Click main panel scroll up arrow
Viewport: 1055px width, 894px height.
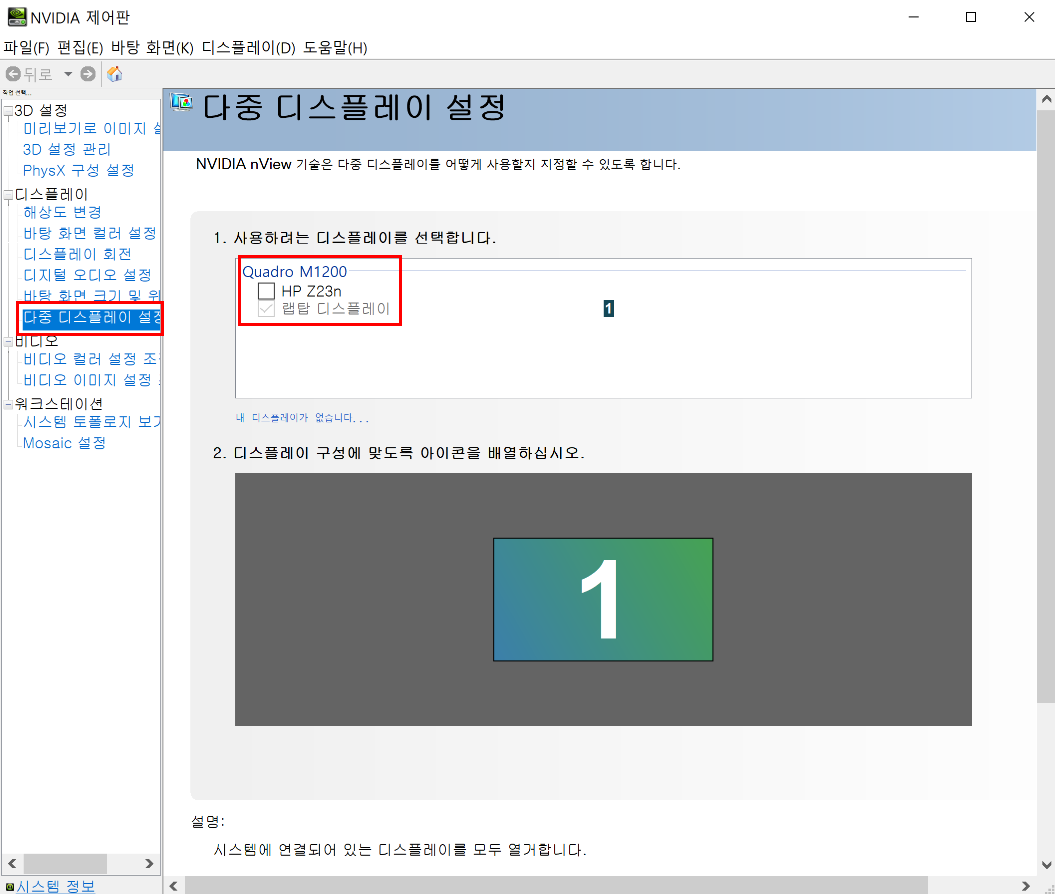tap(1046, 100)
